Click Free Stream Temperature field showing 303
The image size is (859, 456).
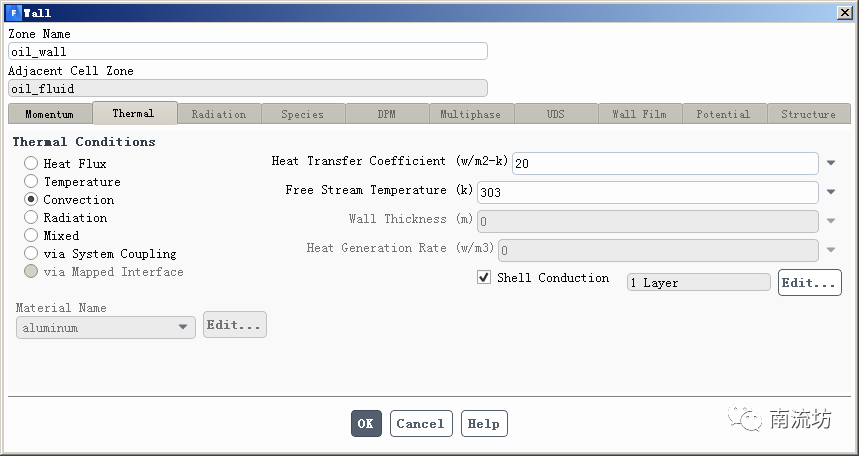[x=648, y=192]
